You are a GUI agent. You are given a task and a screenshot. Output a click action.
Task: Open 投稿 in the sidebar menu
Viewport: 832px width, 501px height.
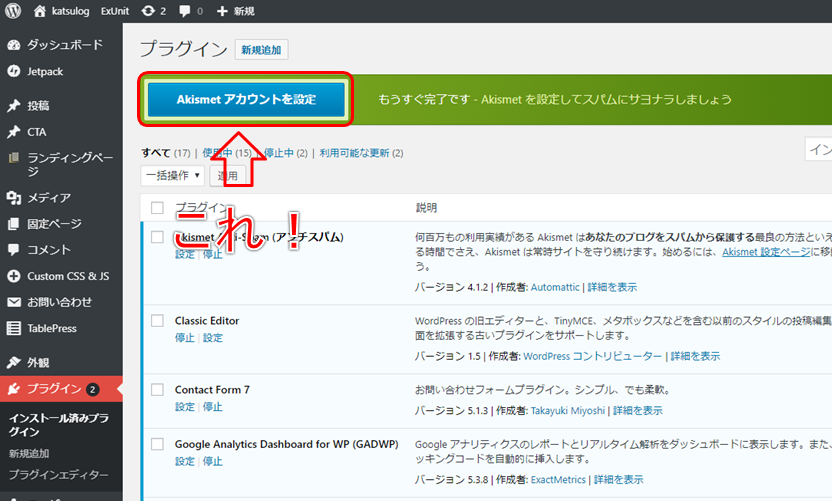coord(38,106)
